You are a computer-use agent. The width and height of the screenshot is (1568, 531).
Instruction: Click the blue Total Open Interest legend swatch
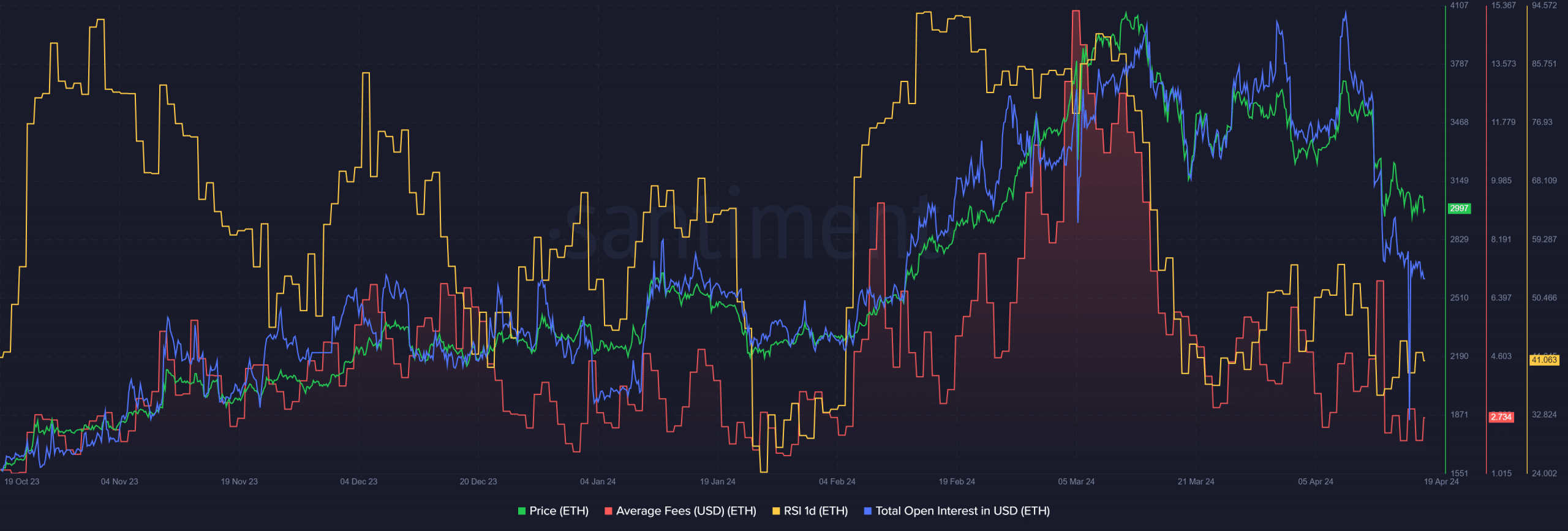pos(867,511)
